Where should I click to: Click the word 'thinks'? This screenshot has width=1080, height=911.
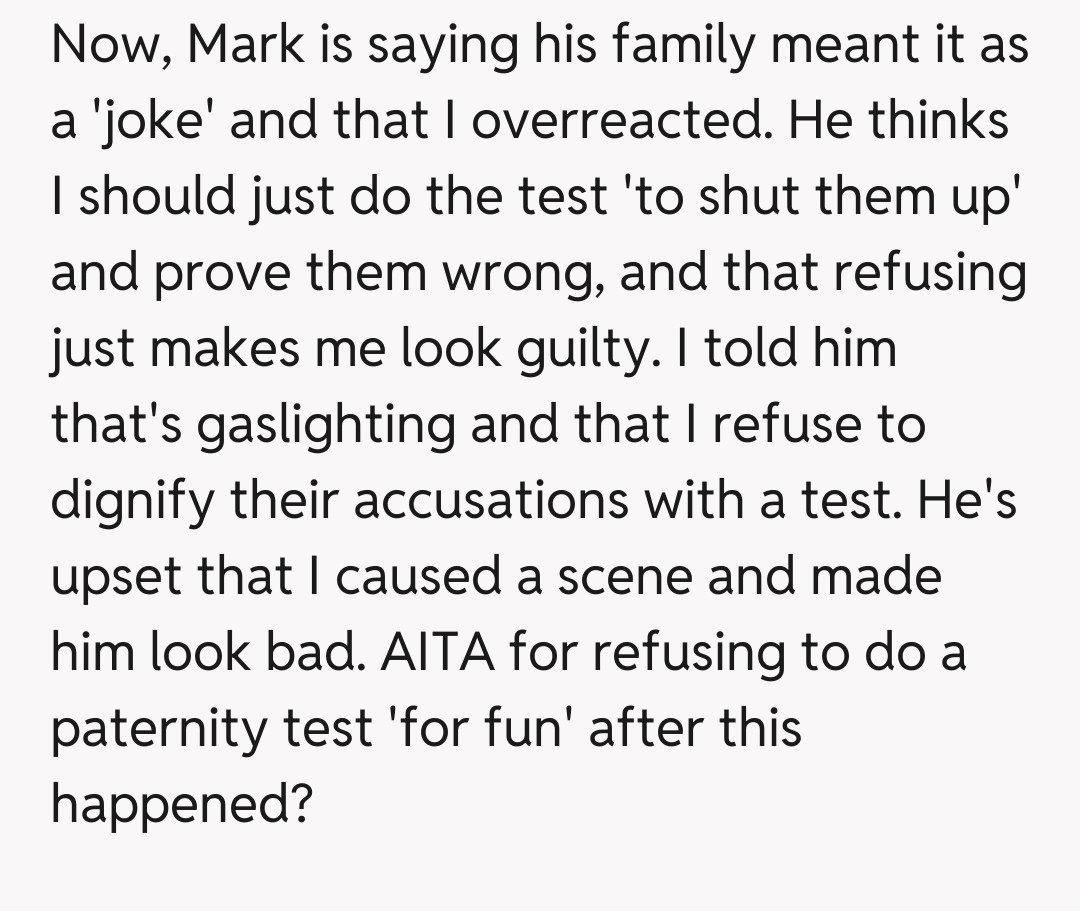point(939,123)
